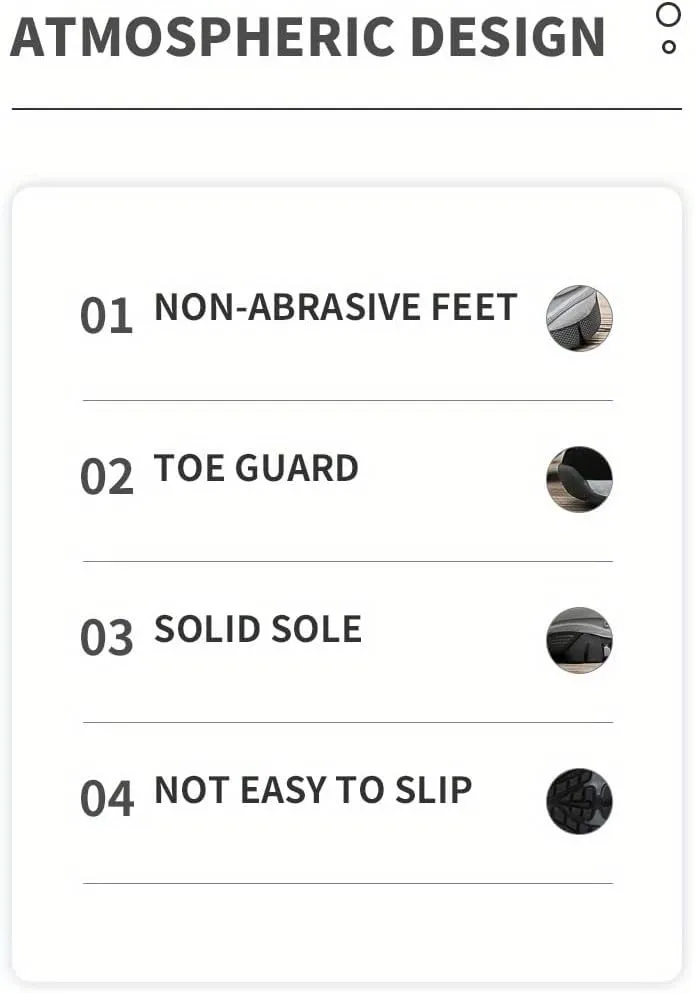Image resolution: width=695 pixels, height=993 pixels.
Task: Click the number 01 marker
Action: pos(106,315)
